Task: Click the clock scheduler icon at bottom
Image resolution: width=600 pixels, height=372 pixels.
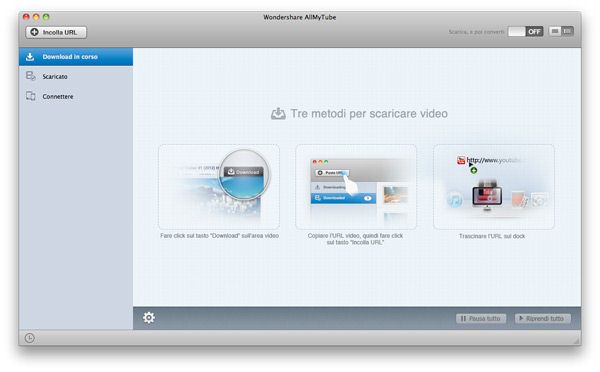Action: click(x=29, y=338)
